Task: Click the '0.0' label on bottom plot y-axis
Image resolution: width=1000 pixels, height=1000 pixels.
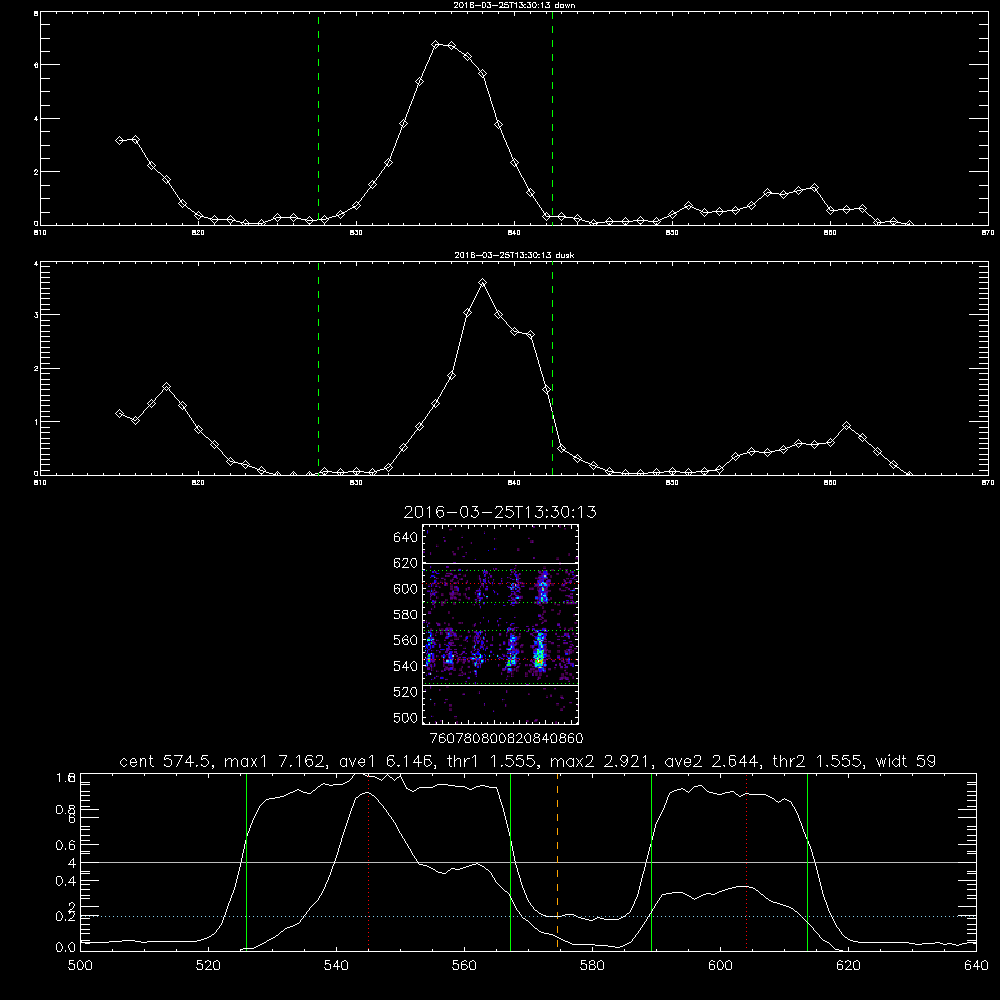Action: [66, 948]
